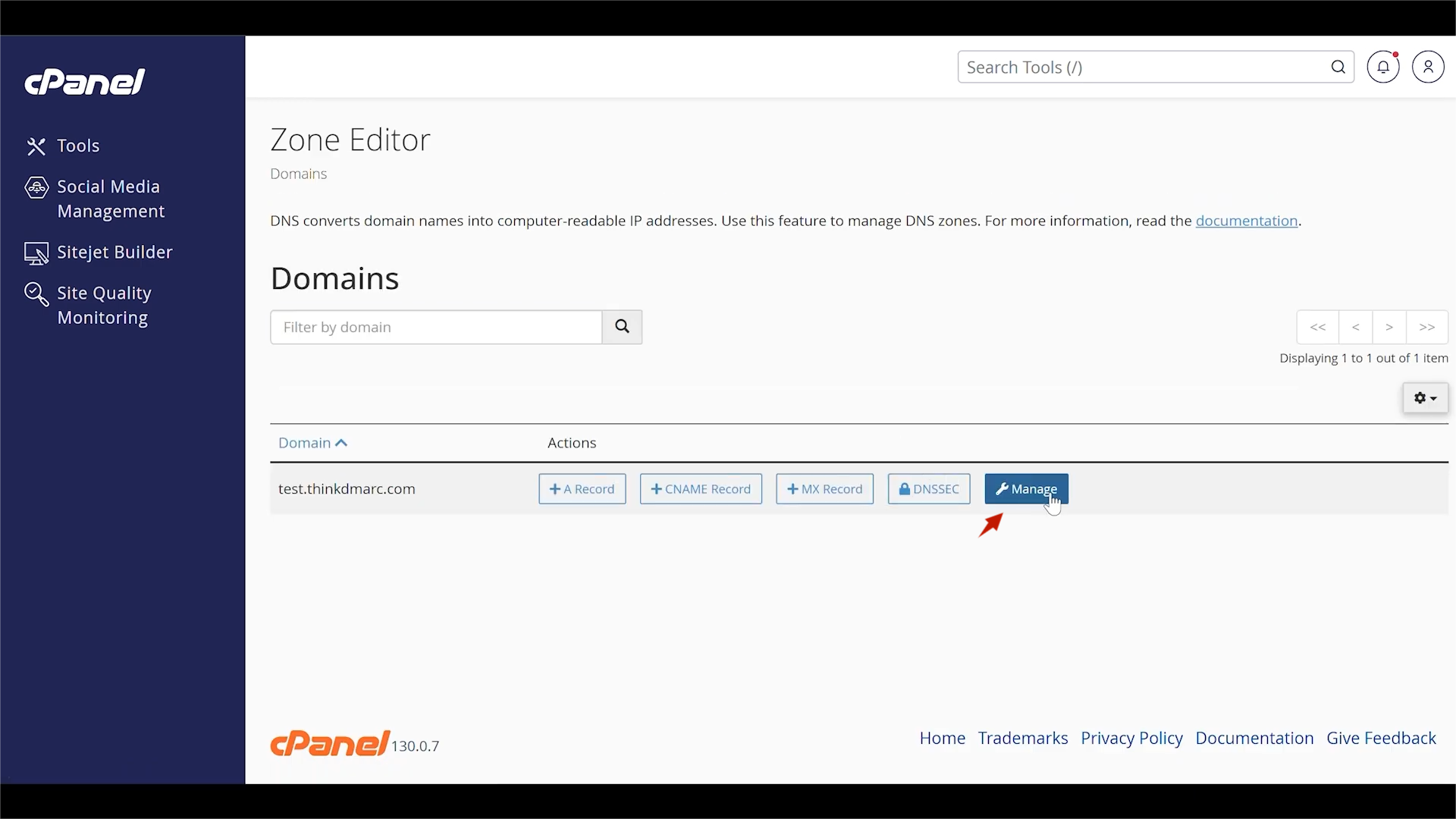
Task: Open Site Quality Monitoring sidebar icon
Action: (36, 294)
